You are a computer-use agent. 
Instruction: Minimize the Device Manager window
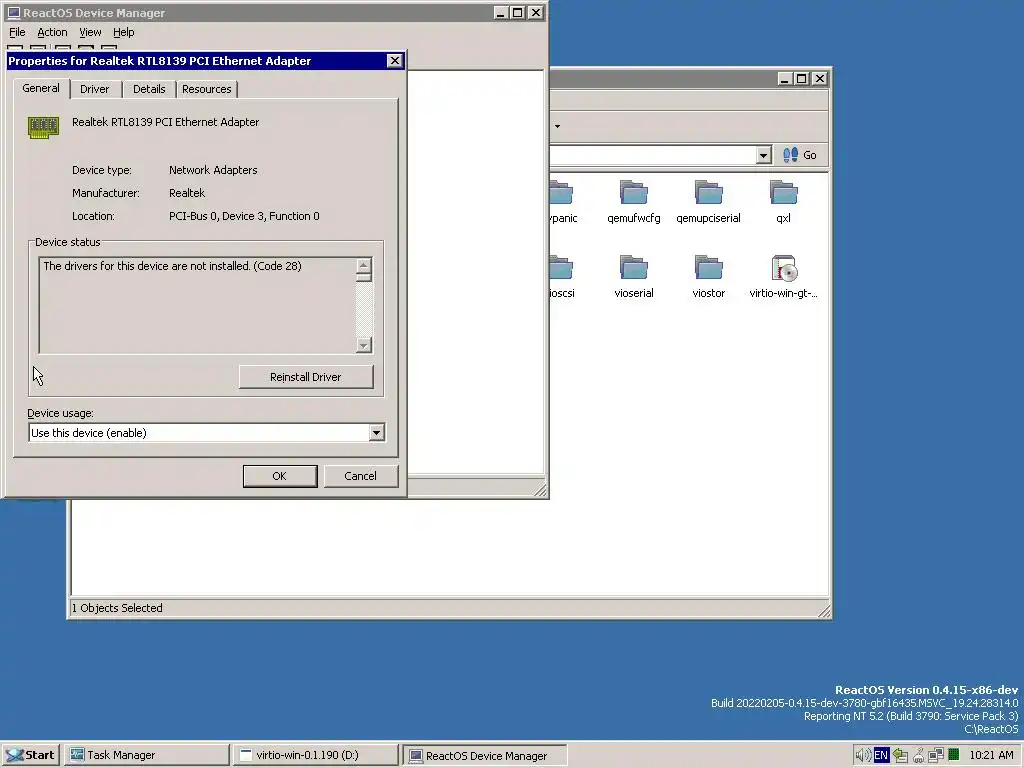(500, 12)
